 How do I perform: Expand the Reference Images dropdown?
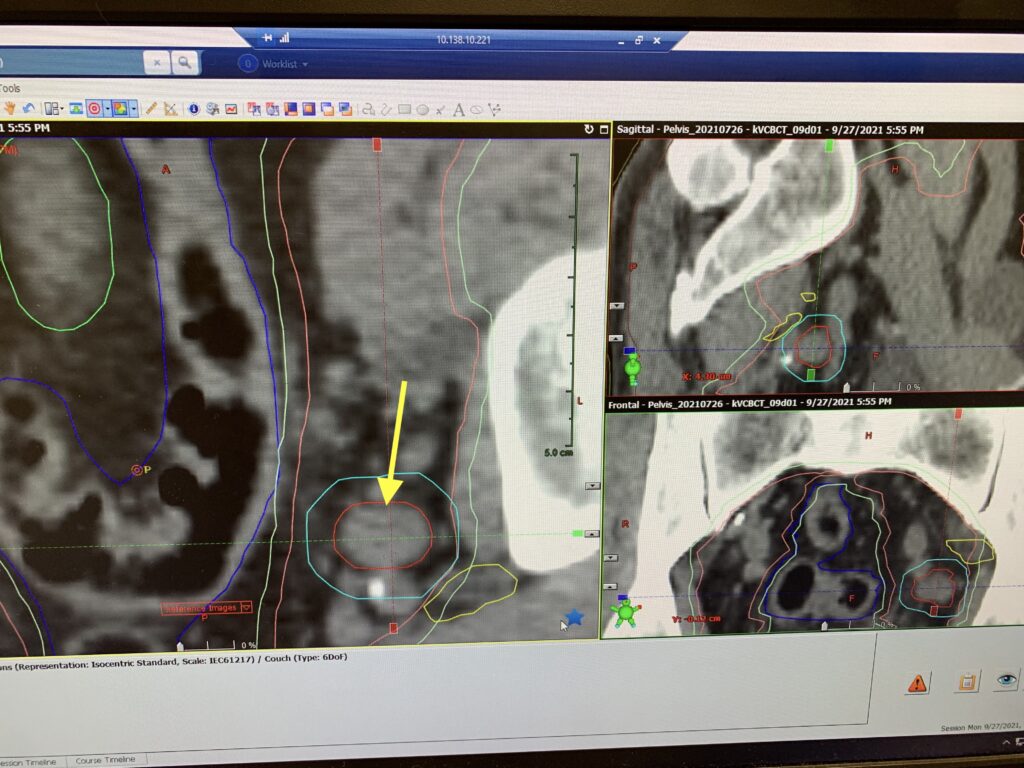point(246,607)
